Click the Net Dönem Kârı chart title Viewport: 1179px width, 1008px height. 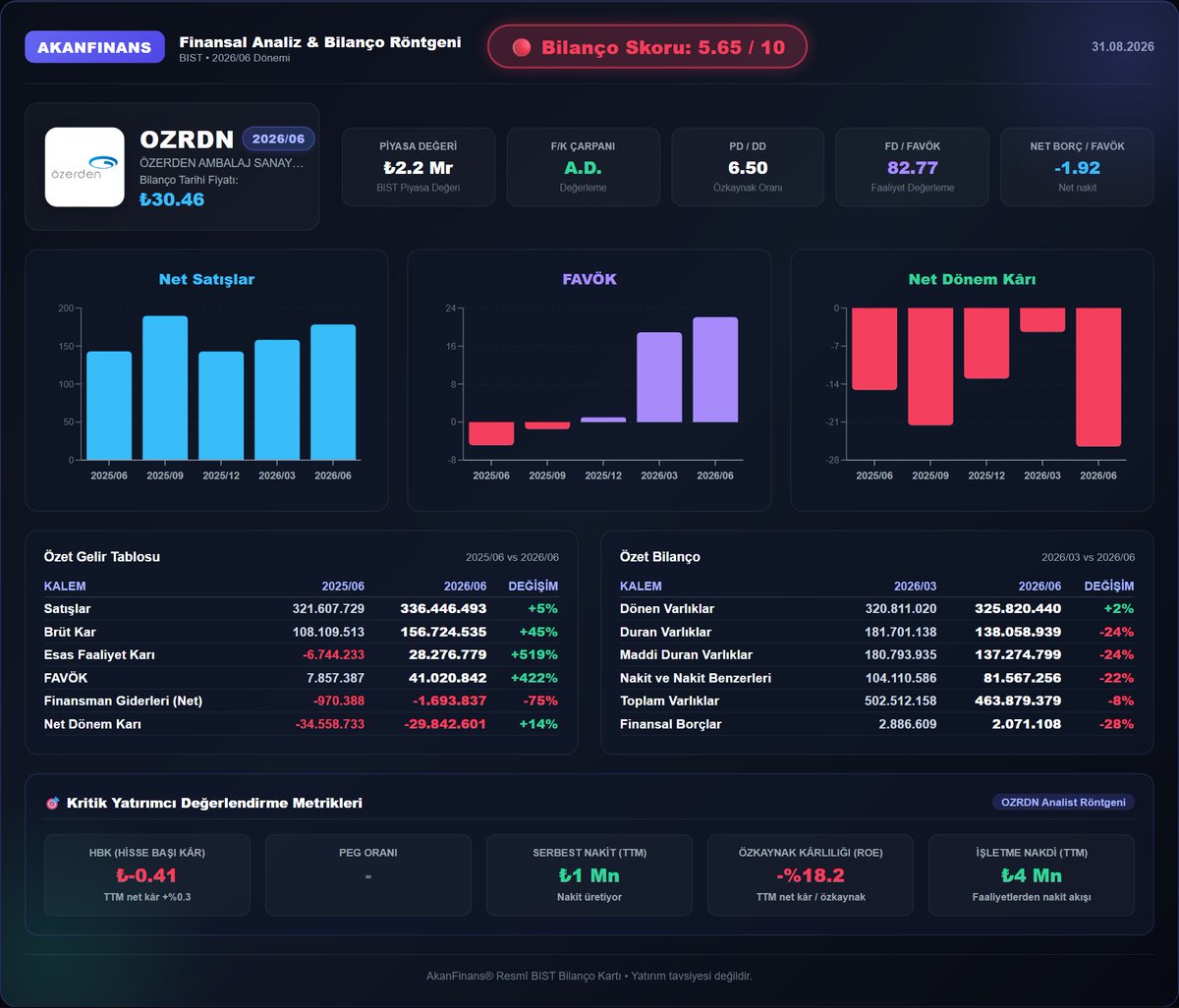point(972,280)
